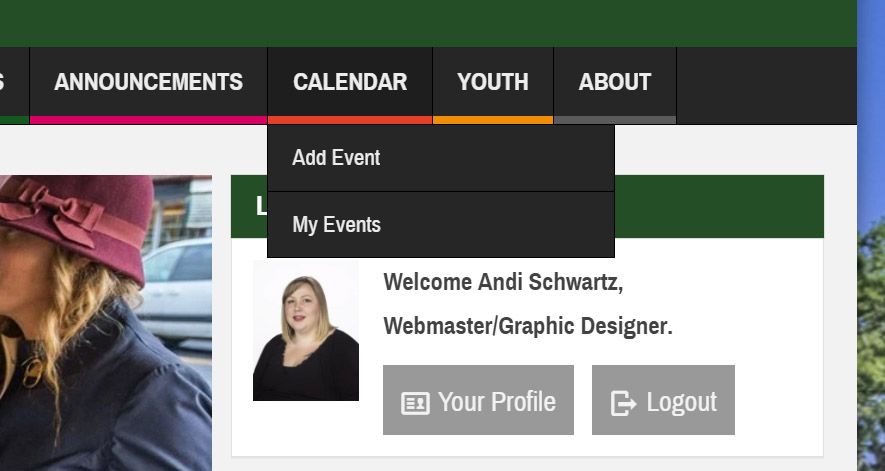Image resolution: width=885 pixels, height=471 pixels.
Task: Click the ID card icon on Your Profile
Action: (415, 403)
